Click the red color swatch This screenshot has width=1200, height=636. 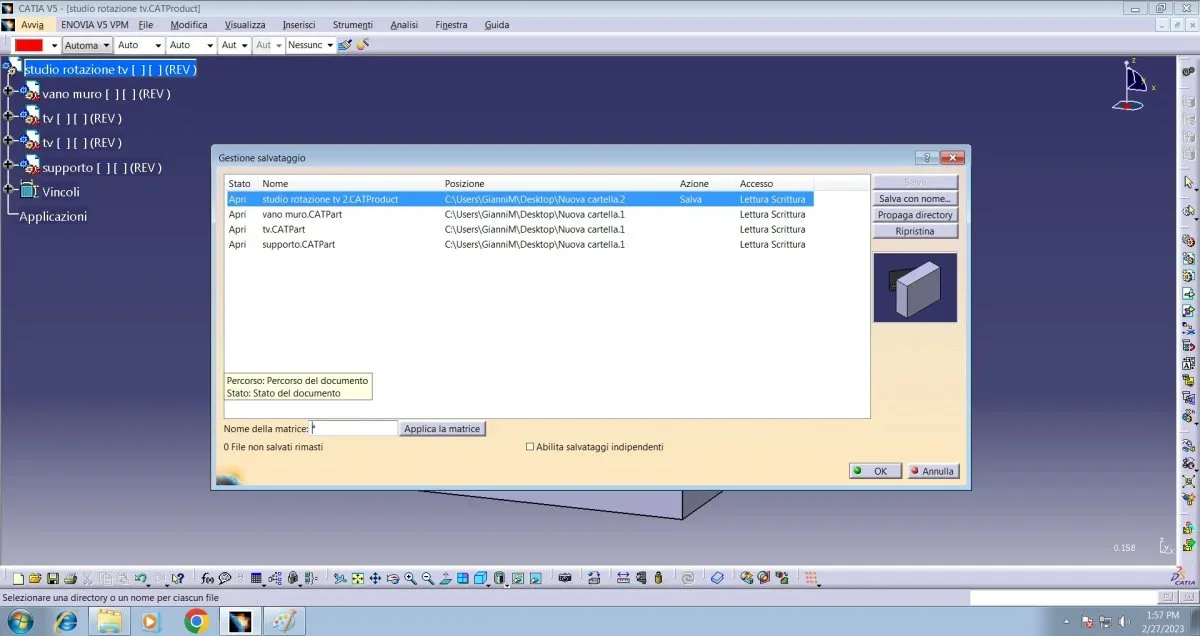[x=29, y=46]
